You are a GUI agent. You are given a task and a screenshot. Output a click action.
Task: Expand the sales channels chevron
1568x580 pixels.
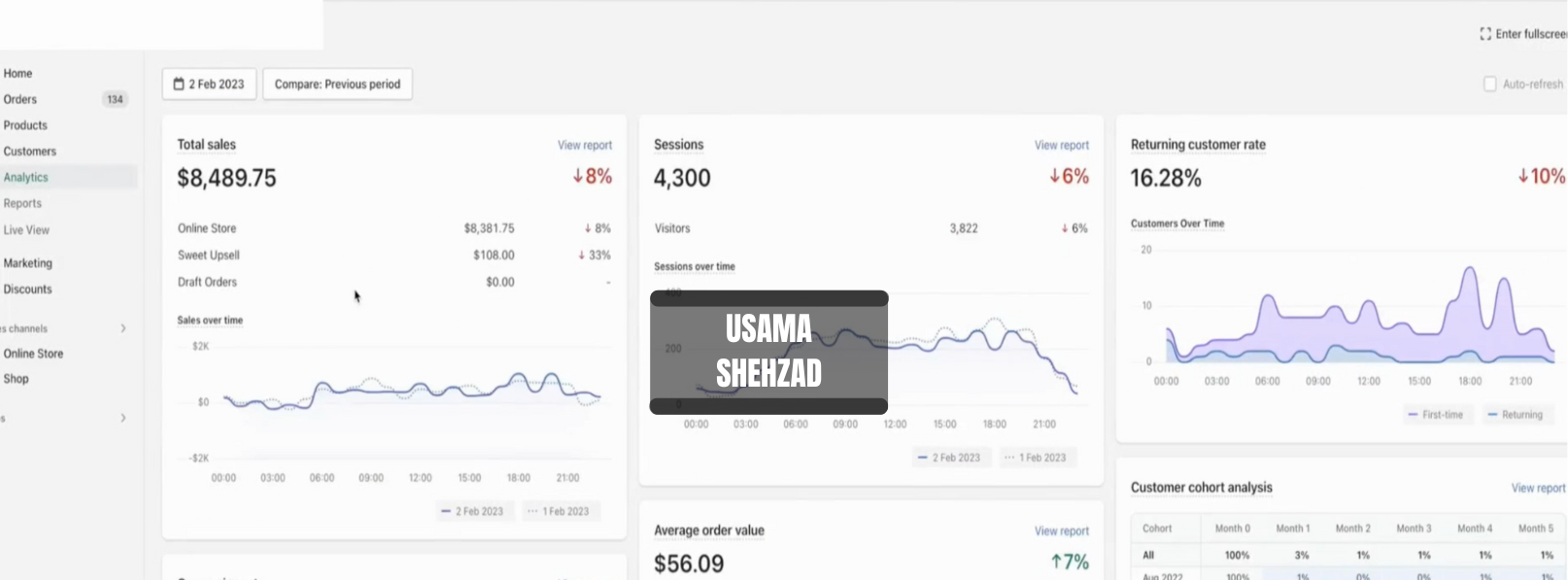click(123, 328)
